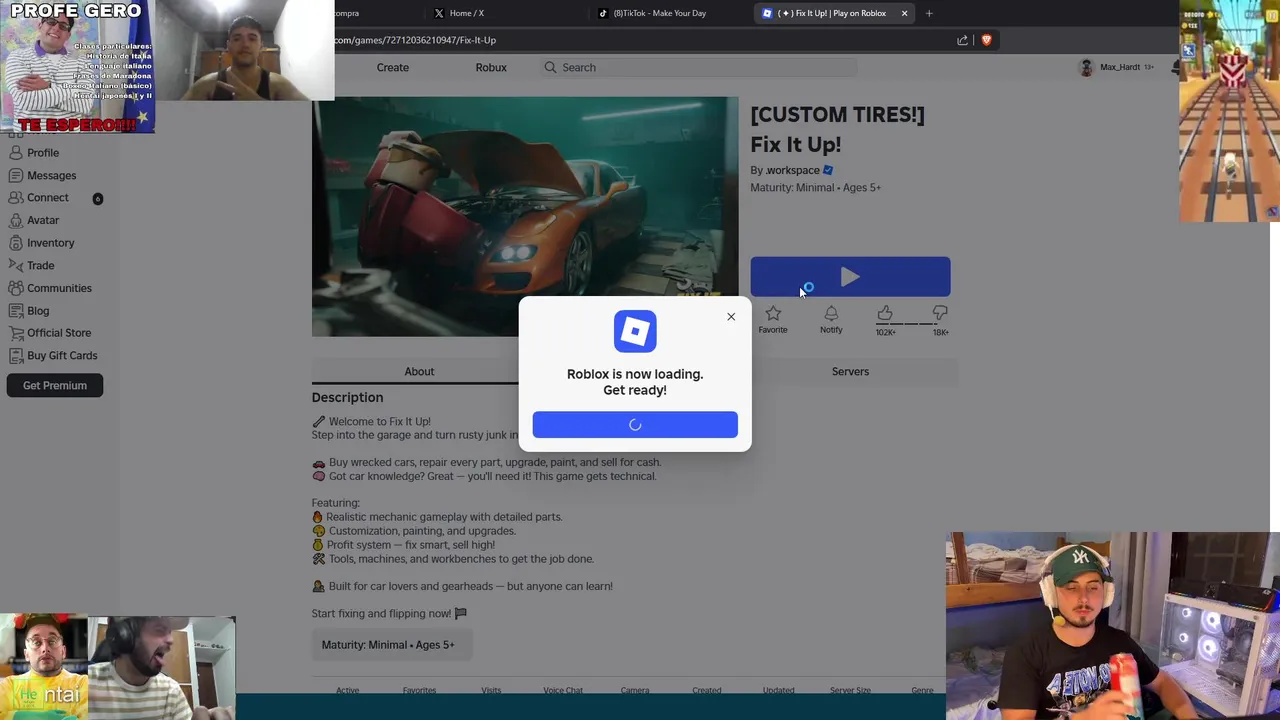The image size is (1280, 720).
Task: Click the Get Premium button
Action: 55,385
